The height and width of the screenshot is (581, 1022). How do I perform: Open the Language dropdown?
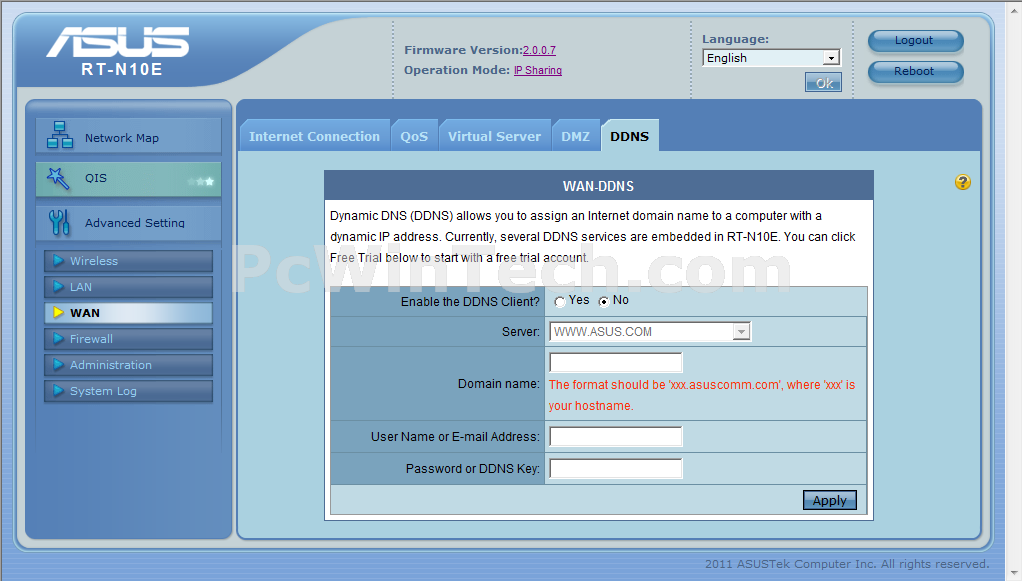[x=772, y=58]
